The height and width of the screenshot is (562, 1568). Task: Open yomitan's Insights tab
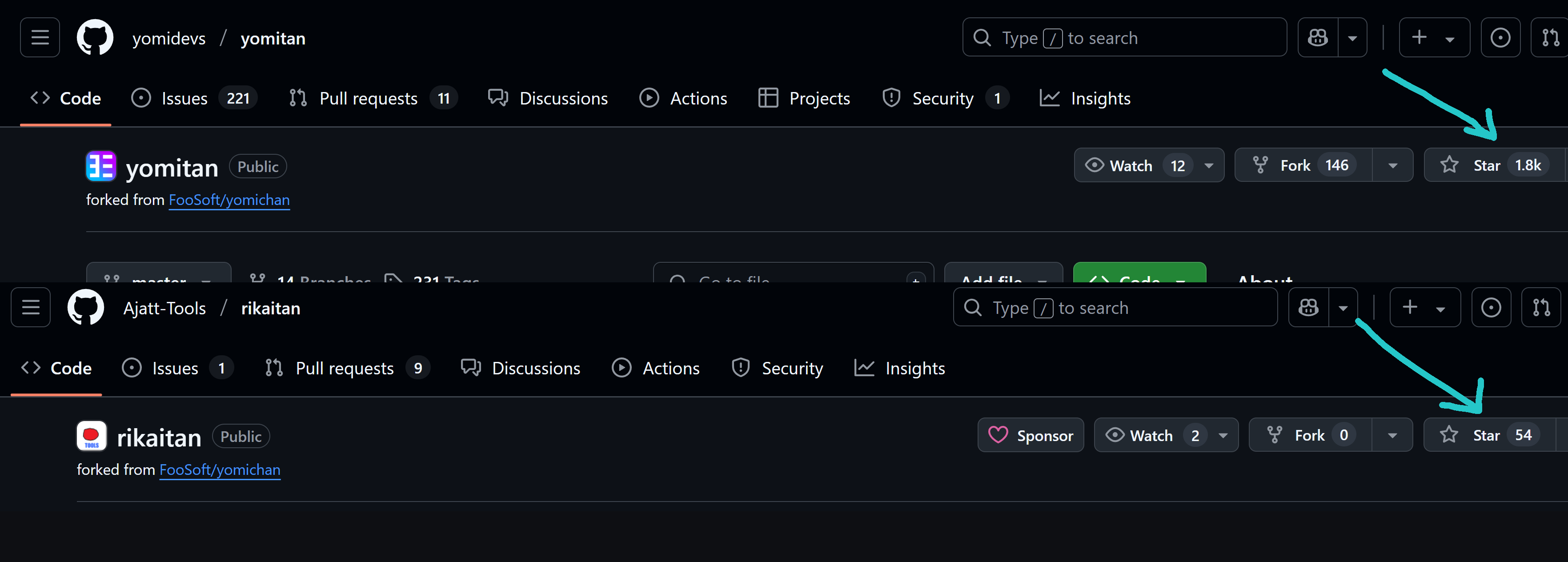[x=1085, y=98]
